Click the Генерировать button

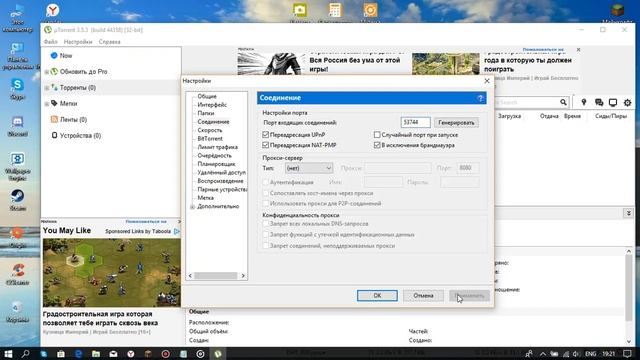(456, 122)
